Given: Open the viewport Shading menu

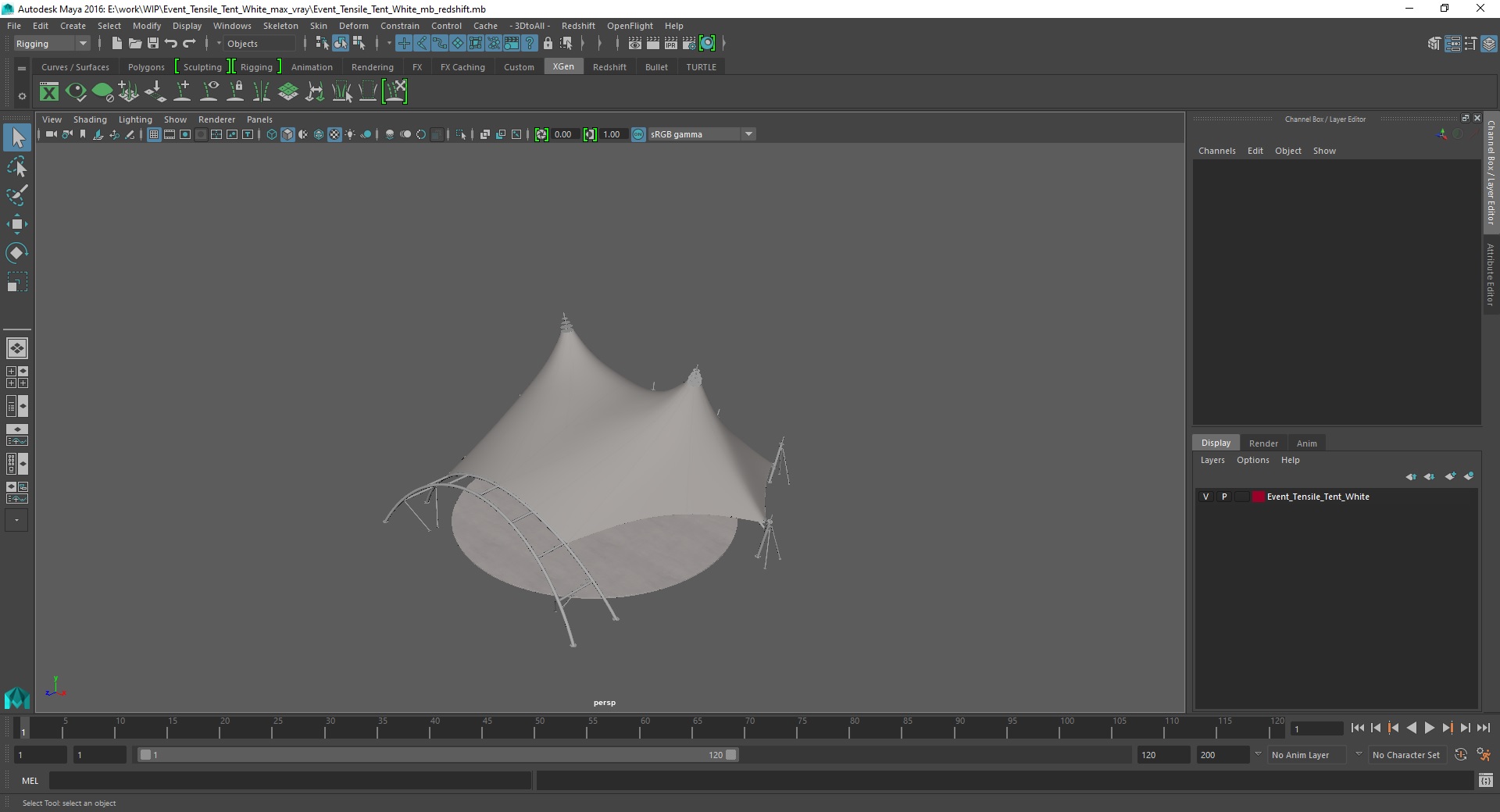Looking at the screenshot, I should click(90, 119).
